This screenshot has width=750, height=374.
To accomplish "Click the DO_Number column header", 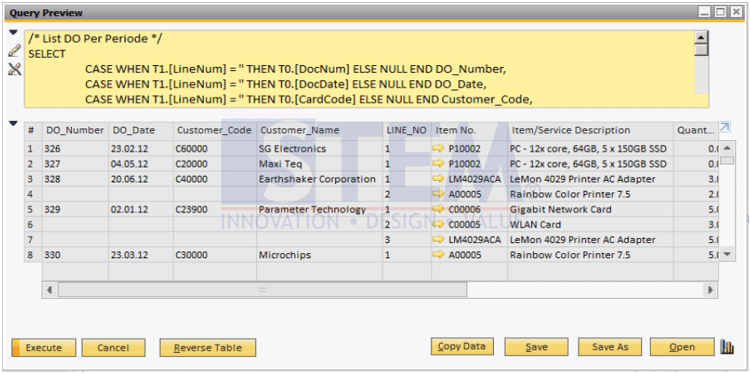I will pos(75,130).
